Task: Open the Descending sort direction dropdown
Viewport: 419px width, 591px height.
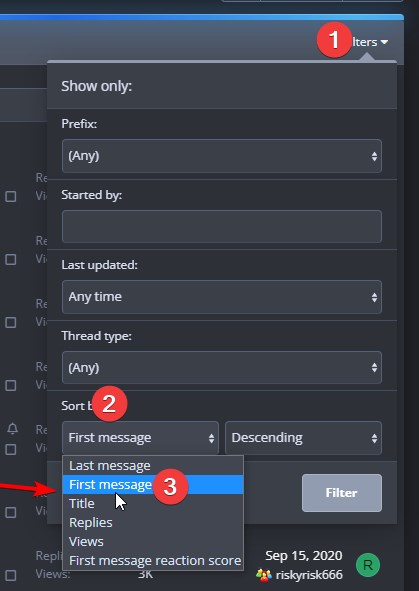Action: 303,438
